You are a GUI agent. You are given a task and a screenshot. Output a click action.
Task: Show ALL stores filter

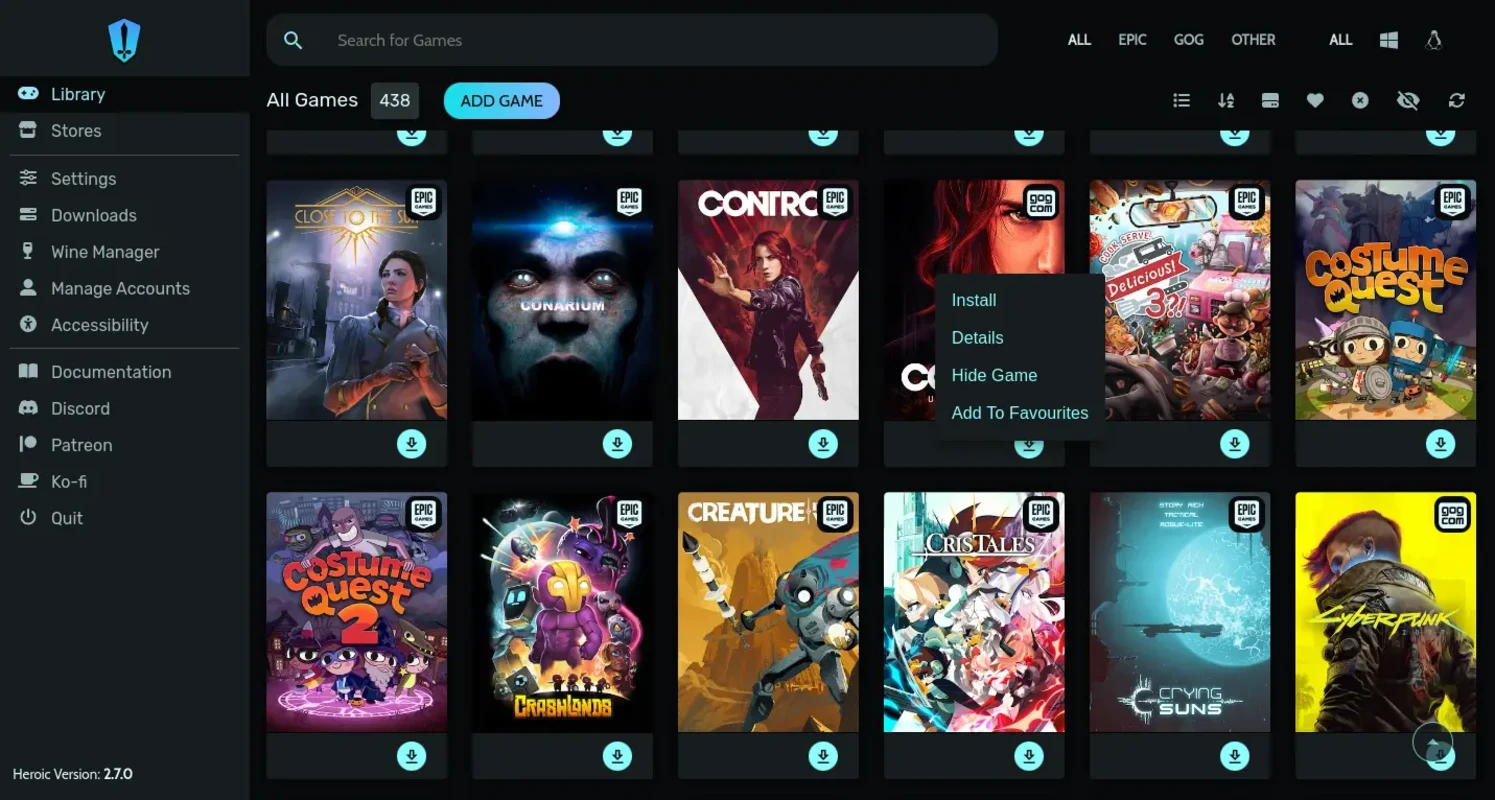[1079, 40]
